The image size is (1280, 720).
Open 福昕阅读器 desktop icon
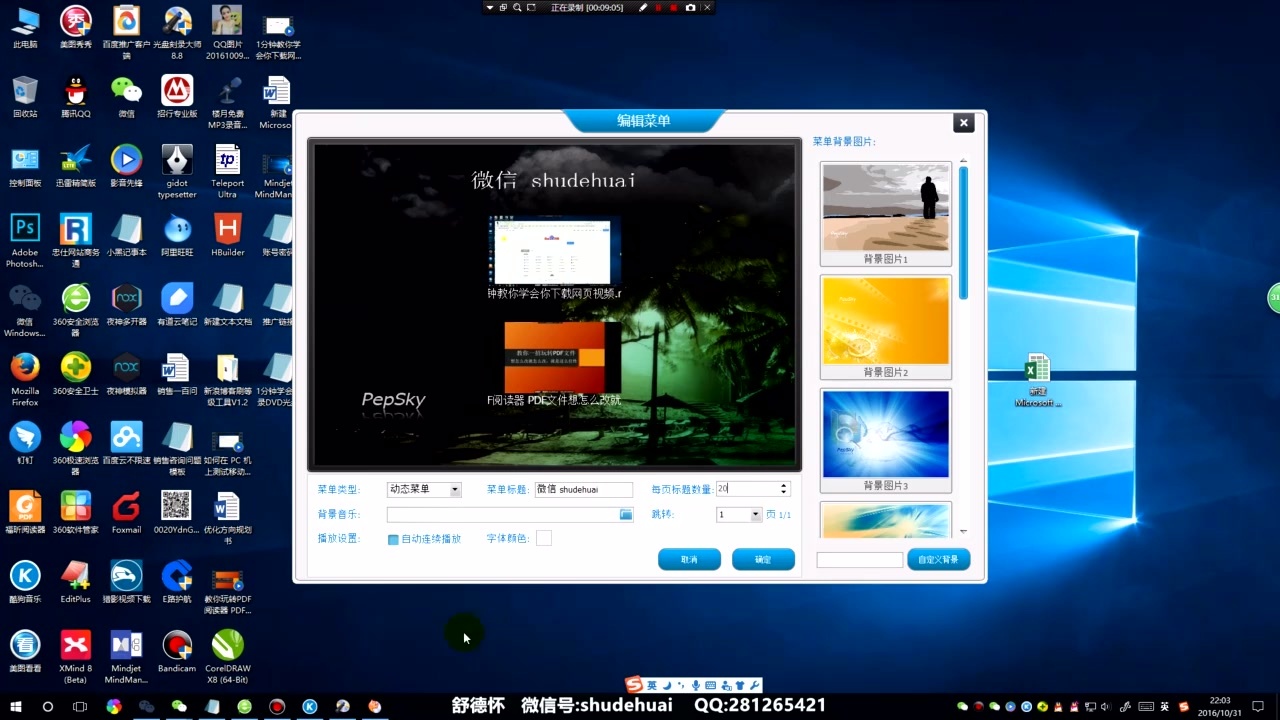coord(25,512)
